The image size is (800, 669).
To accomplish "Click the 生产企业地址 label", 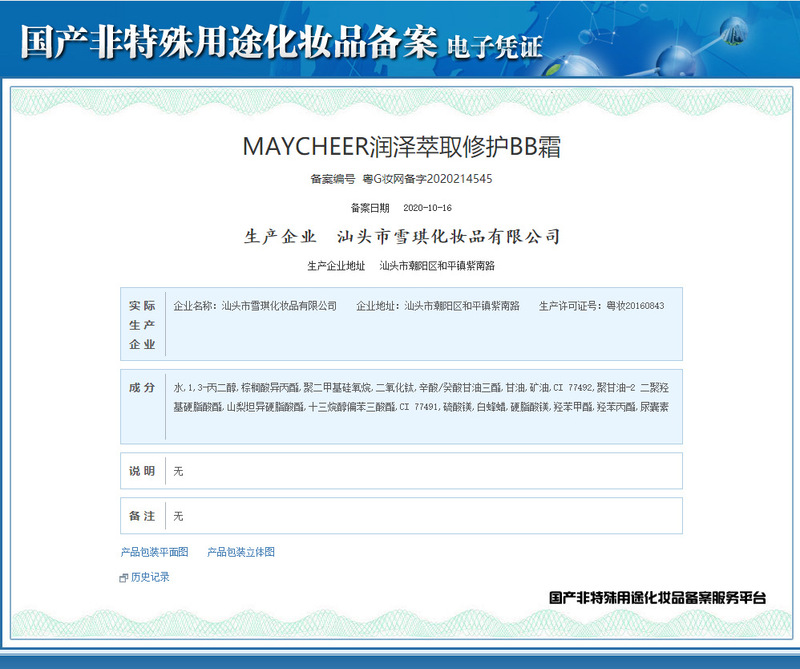I will [336, 266].
